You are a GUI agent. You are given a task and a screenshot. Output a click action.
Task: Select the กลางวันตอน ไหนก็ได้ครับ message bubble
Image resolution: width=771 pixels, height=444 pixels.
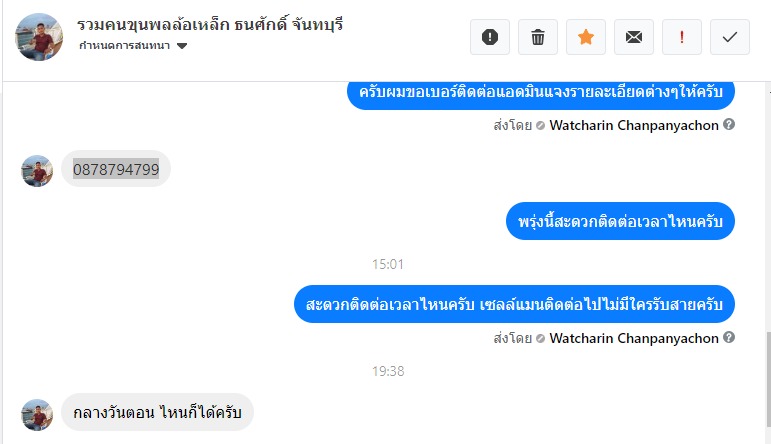pos(157,412)
